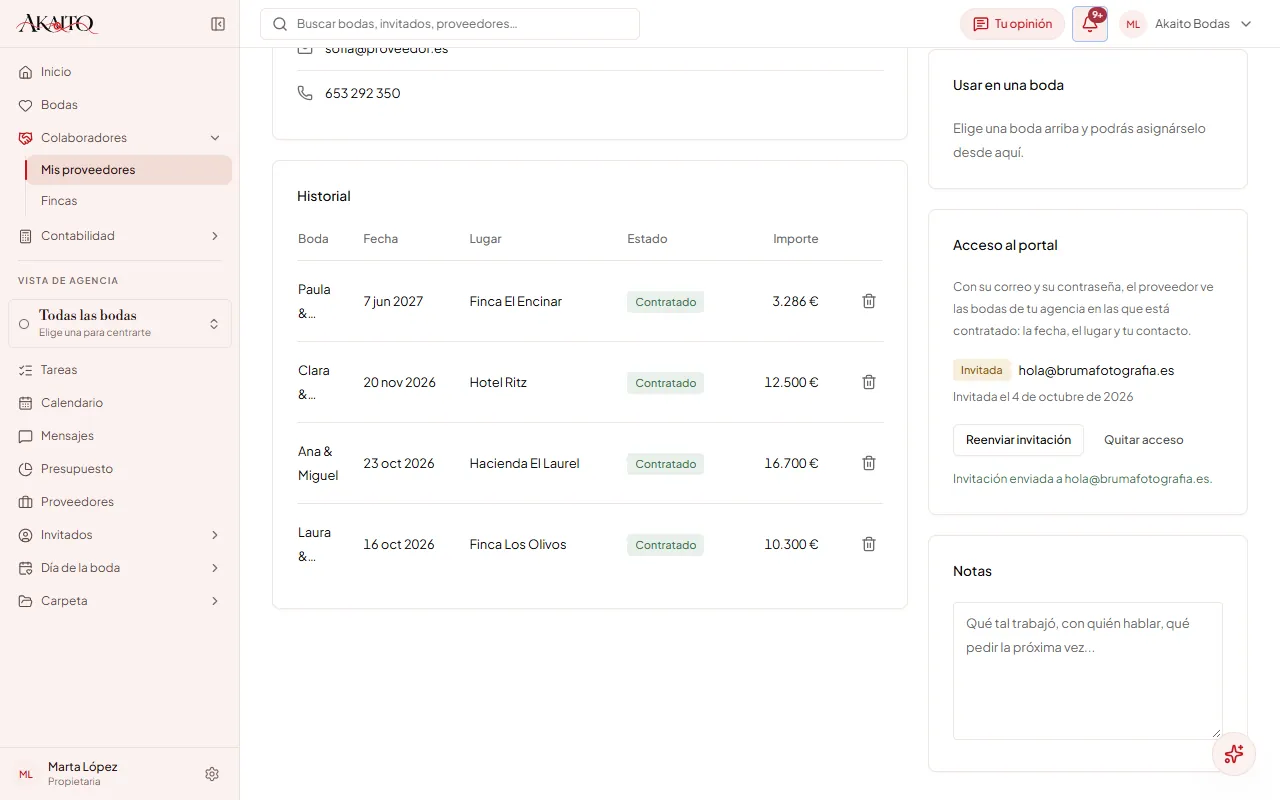Expand the Invitados section

tap(120, 535)
